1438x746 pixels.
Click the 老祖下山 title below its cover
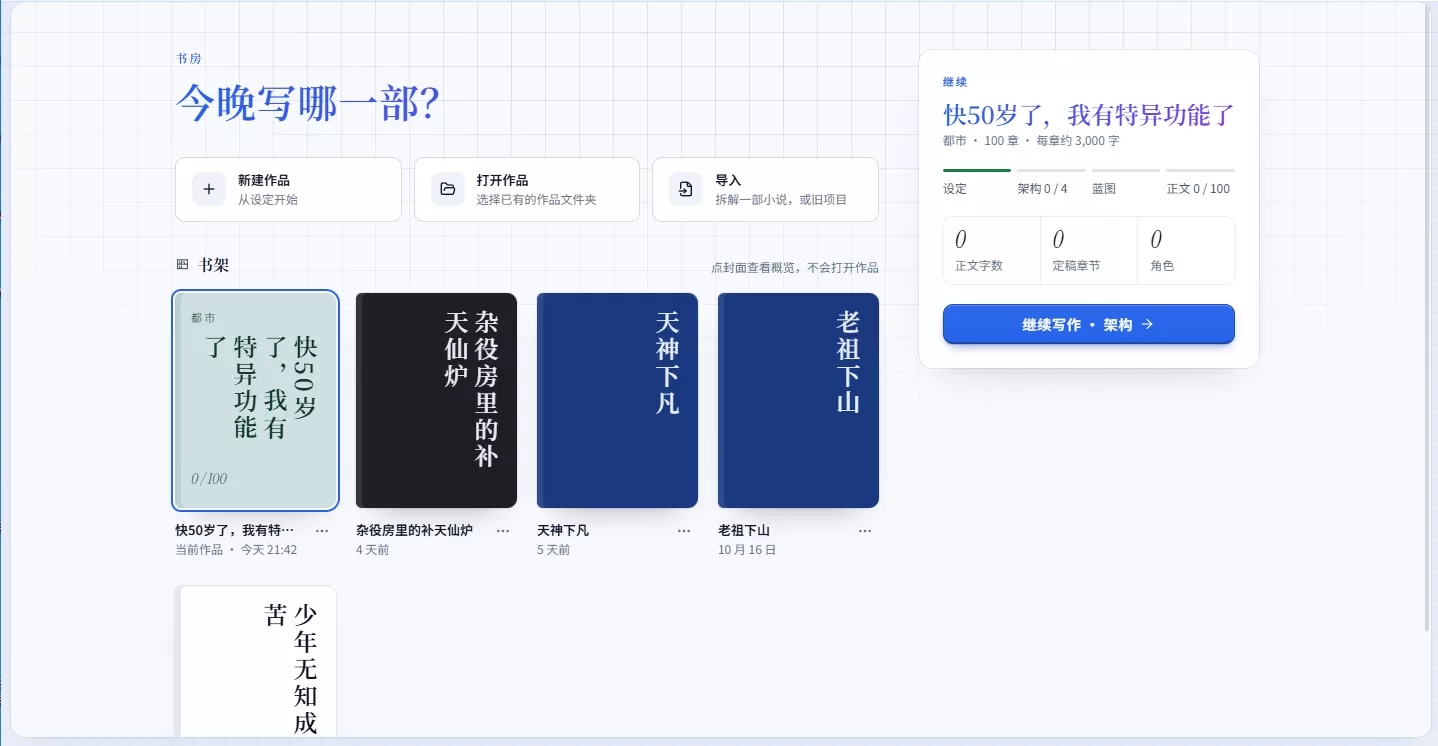pos(744,530)
